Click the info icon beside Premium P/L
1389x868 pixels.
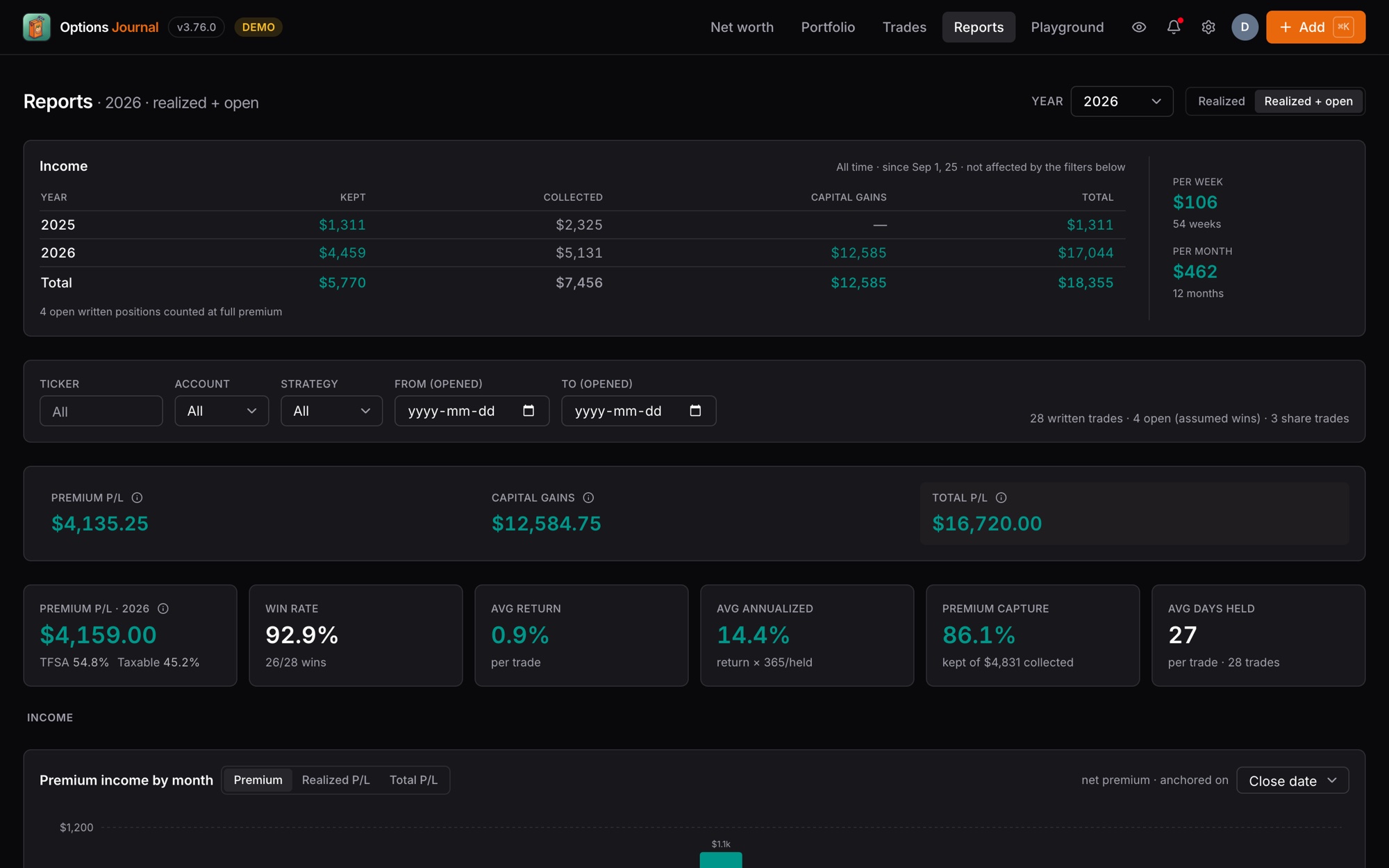click(x=137, y=498)
